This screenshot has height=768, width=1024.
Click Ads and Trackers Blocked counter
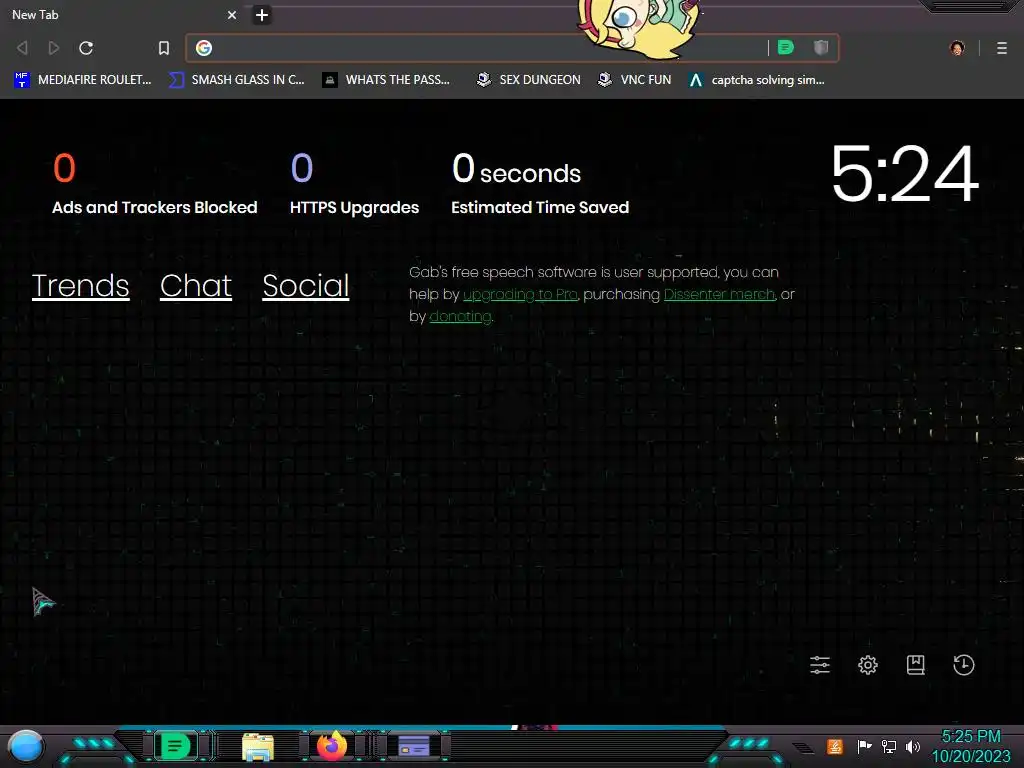155,184
